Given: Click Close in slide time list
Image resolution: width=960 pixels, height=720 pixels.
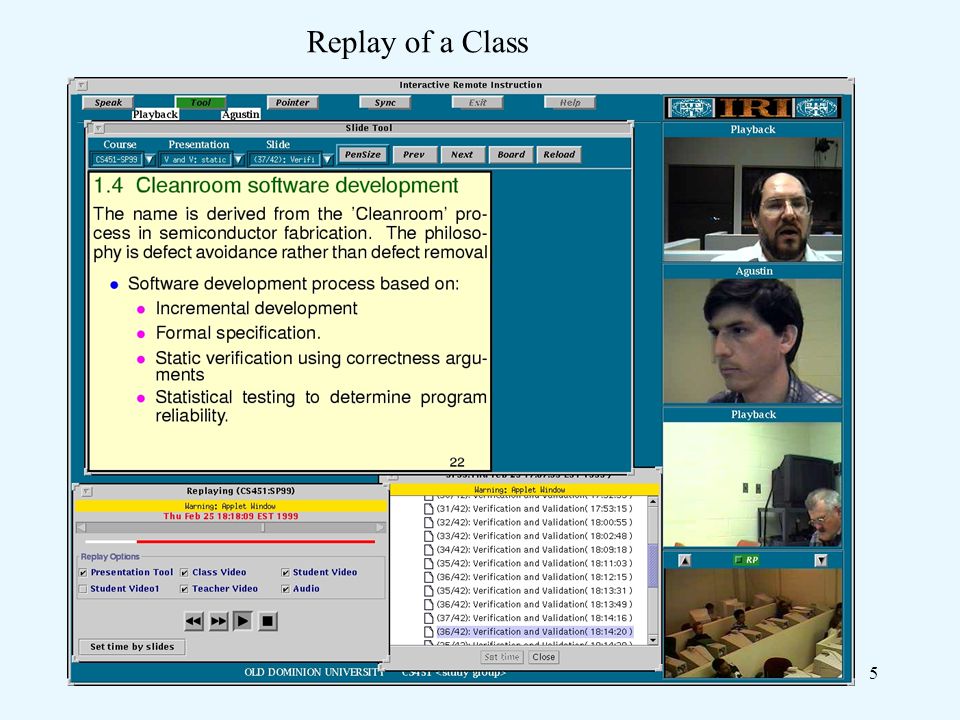Looking at the screenshot, I should 544,657.
